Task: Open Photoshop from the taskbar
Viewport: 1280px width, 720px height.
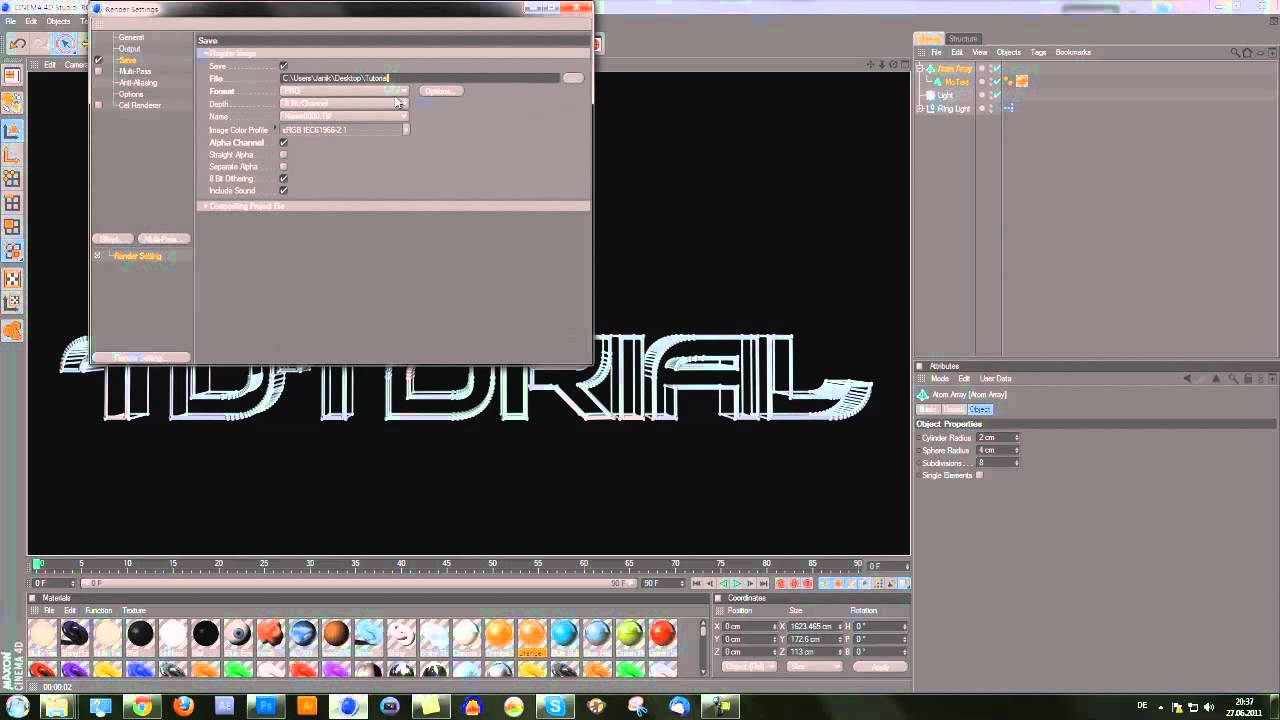Action: (266, 706)
